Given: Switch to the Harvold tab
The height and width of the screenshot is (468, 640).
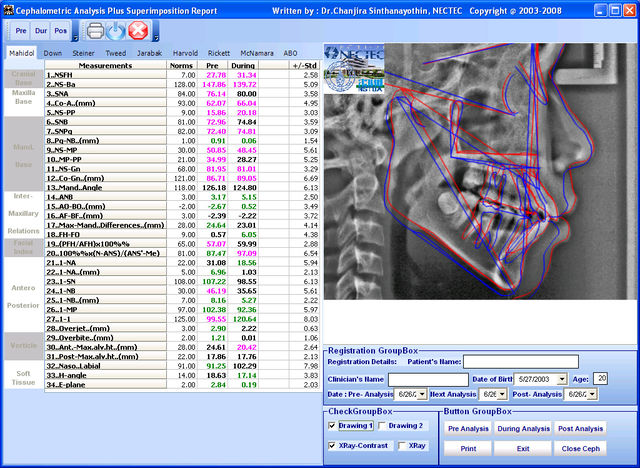Looking at the screenshot, I should [185, 53].
